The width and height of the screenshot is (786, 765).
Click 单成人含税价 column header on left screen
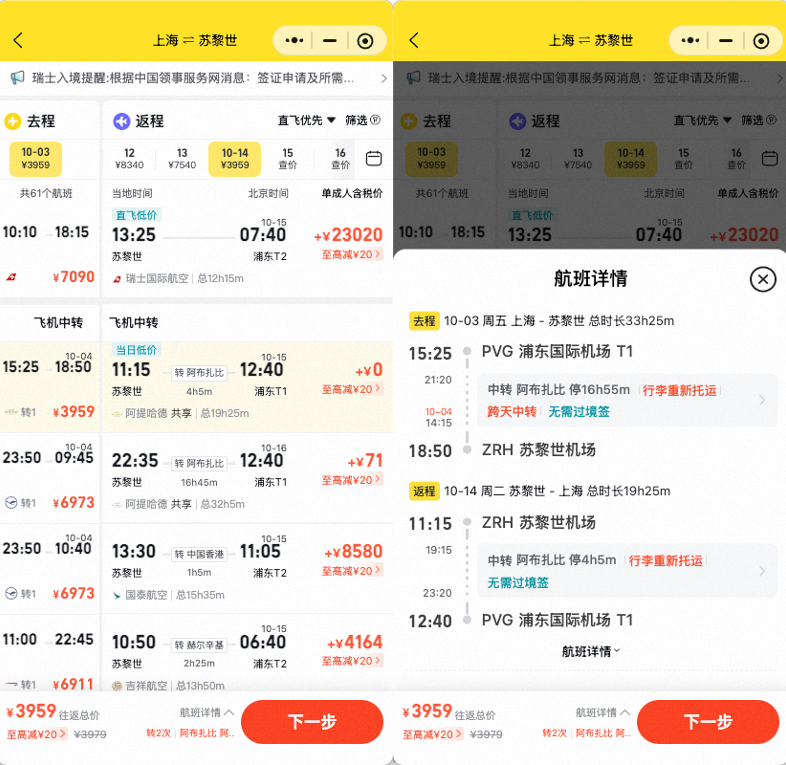[352, 194]
